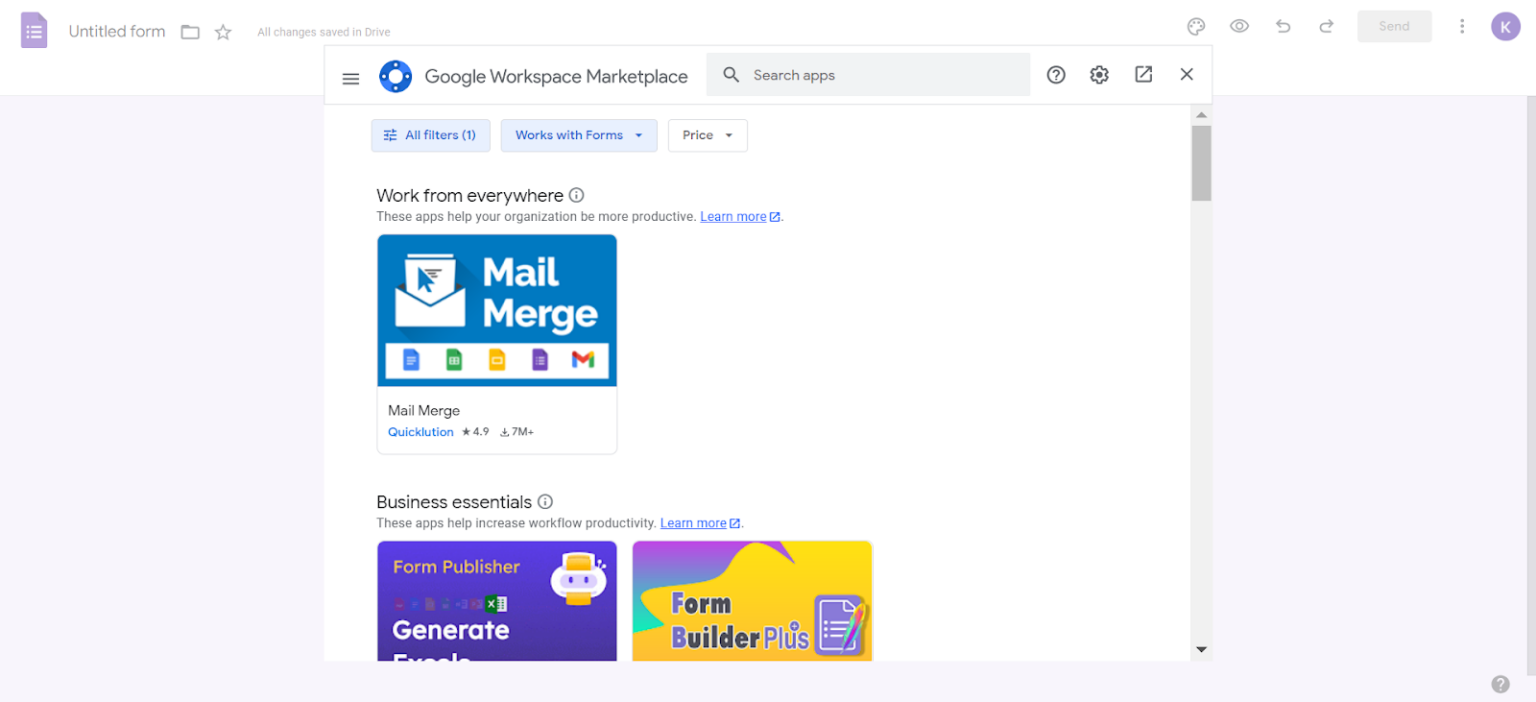Open Marketplace settings gear

[1099, 74]
